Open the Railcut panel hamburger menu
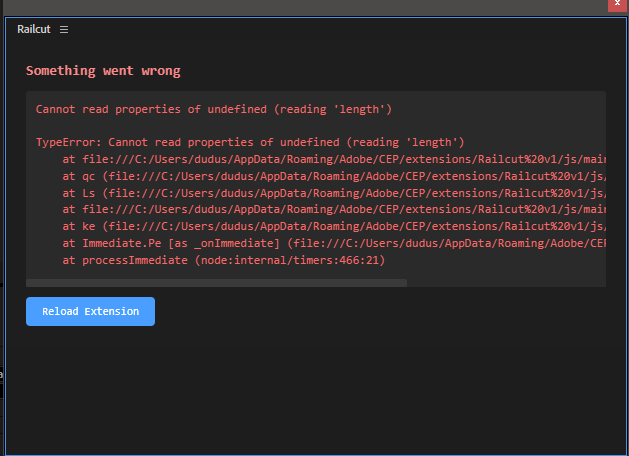 tap(64, 30)
